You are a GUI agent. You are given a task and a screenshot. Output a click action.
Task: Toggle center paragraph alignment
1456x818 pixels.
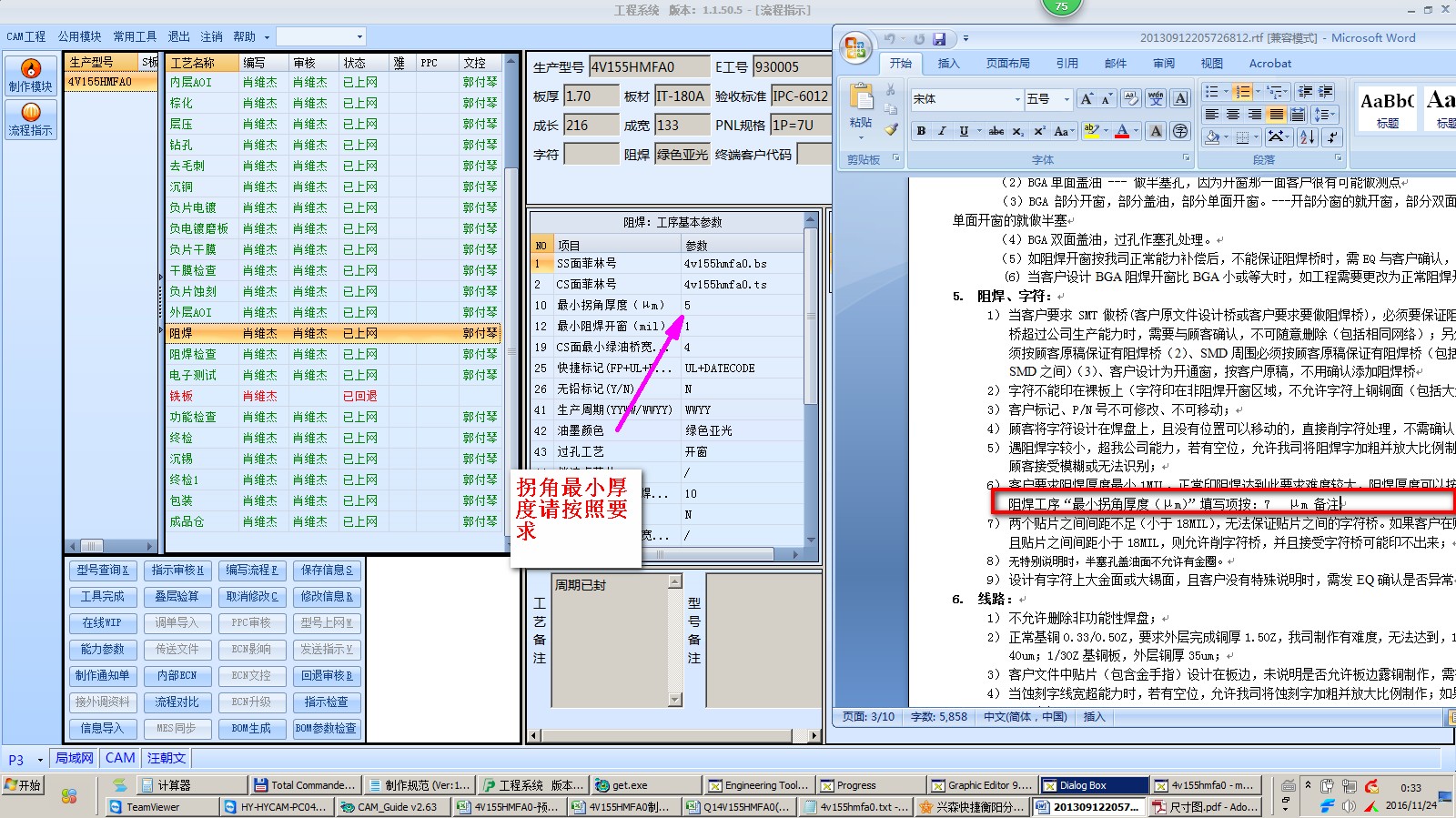(1233, 115)
